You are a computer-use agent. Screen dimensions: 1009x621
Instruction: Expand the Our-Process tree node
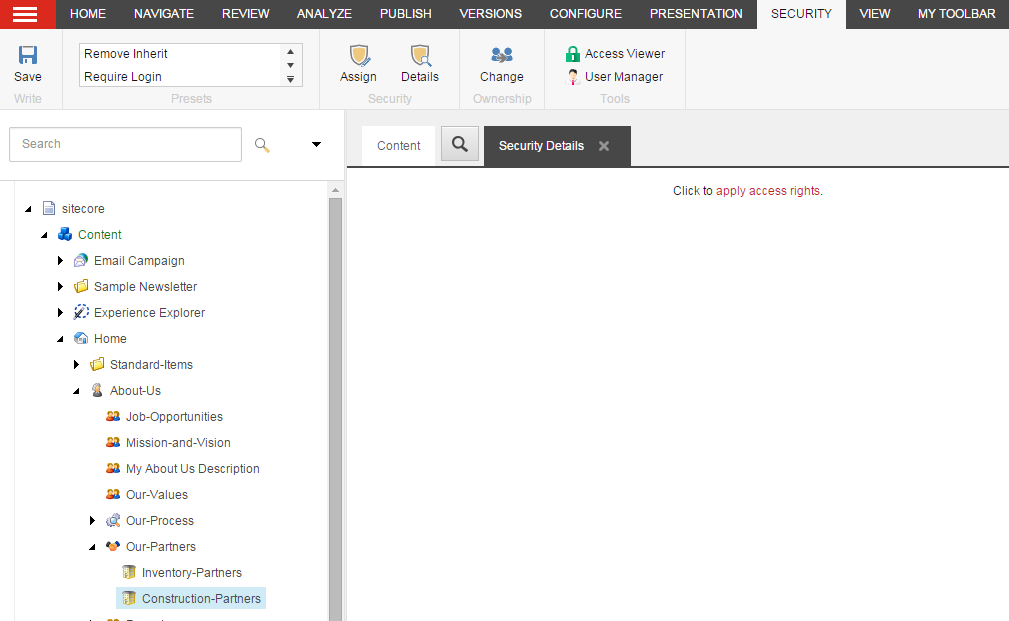coord(93,521)
